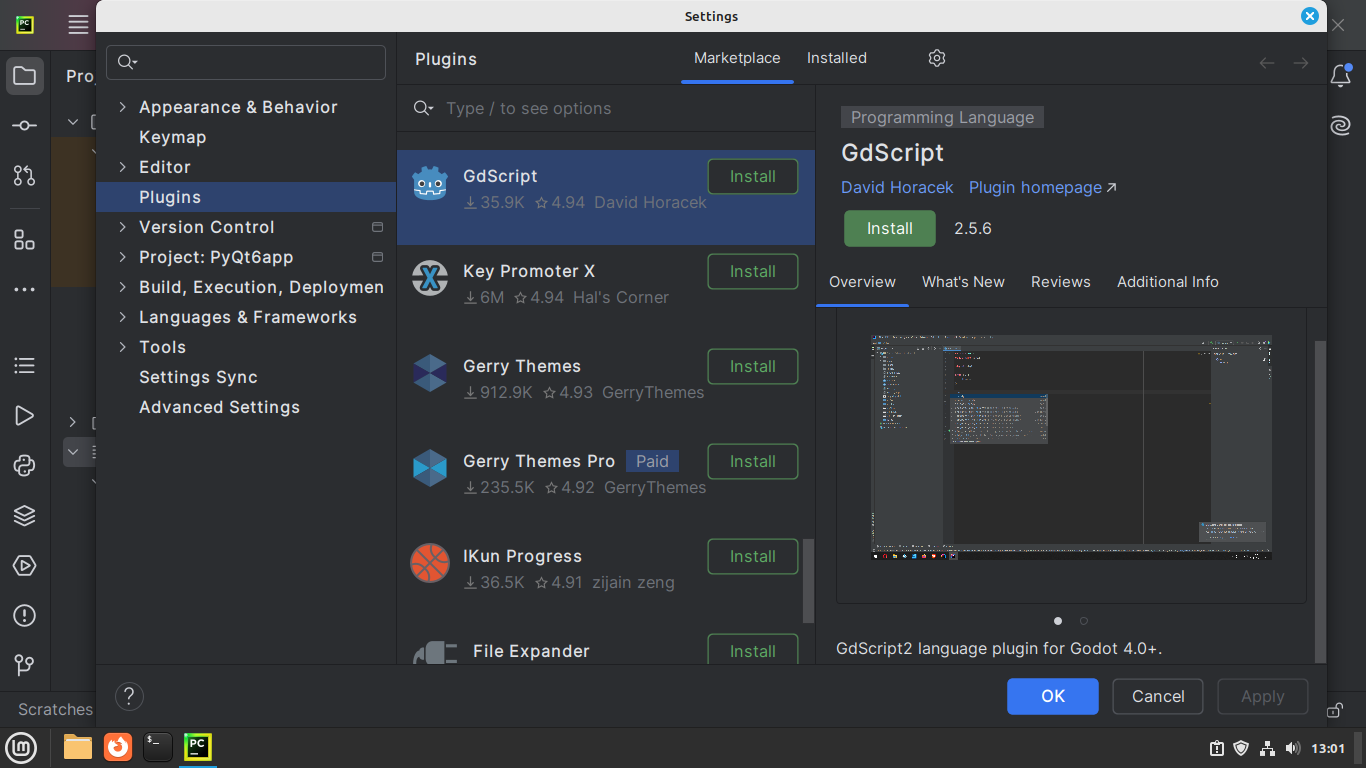Install the Gerry Themes plugin

pyautogui.click(x=752, y=367)
